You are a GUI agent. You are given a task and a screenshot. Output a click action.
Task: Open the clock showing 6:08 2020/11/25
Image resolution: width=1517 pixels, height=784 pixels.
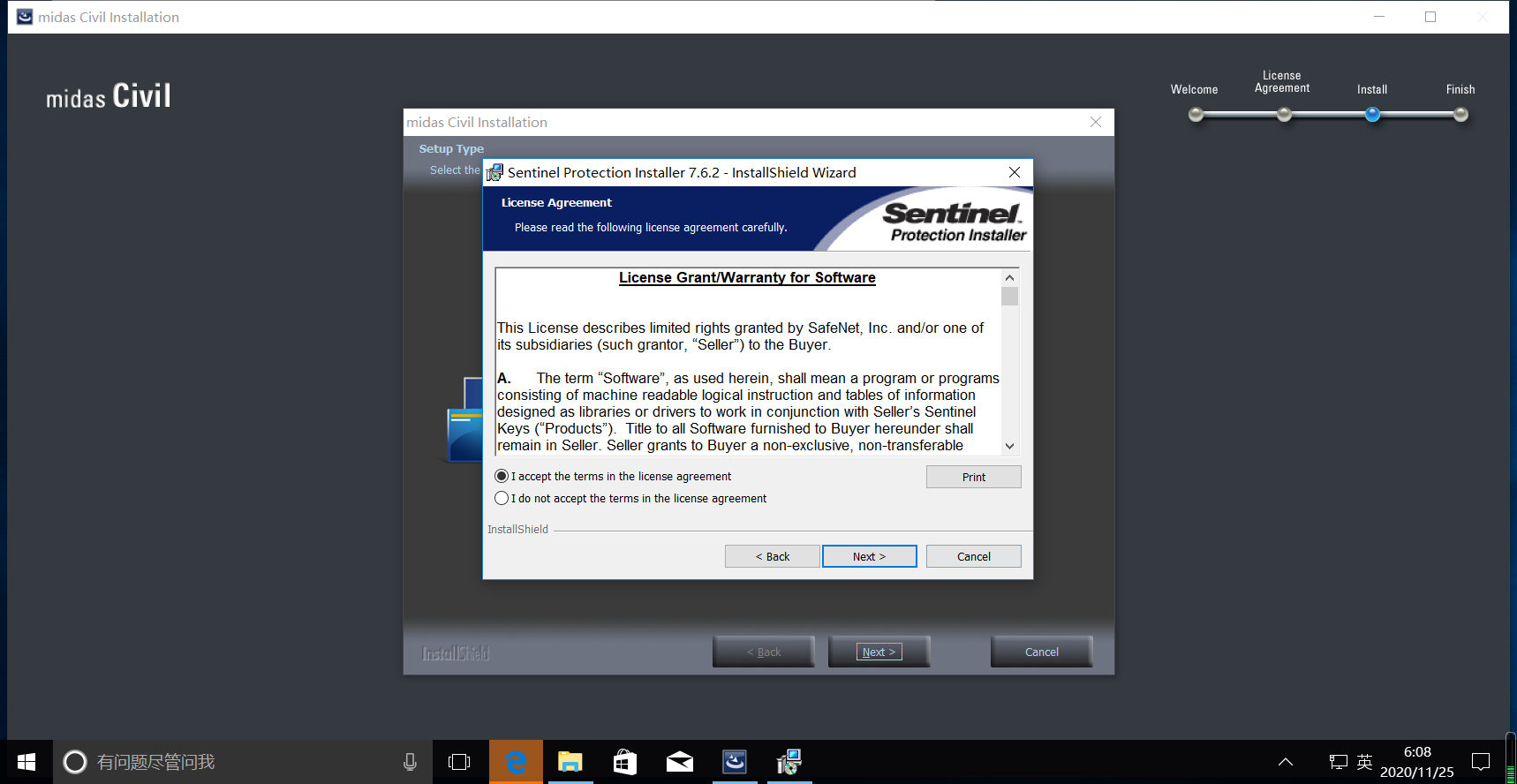pos(1416,762)
